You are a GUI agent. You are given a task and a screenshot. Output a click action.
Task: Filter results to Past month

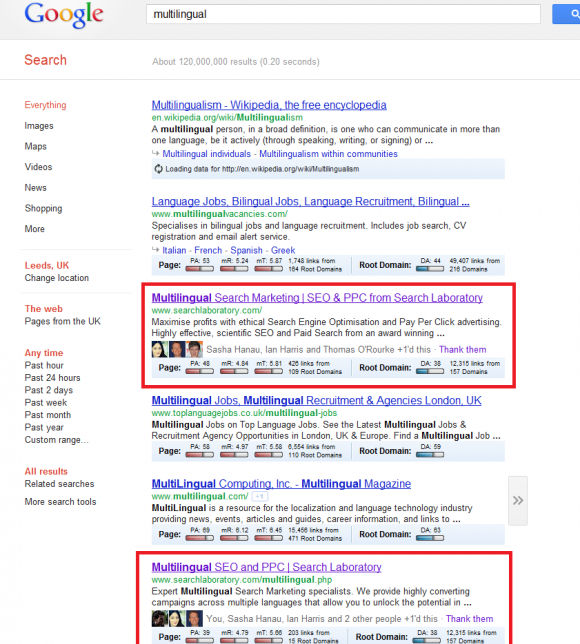pos(48,415)
